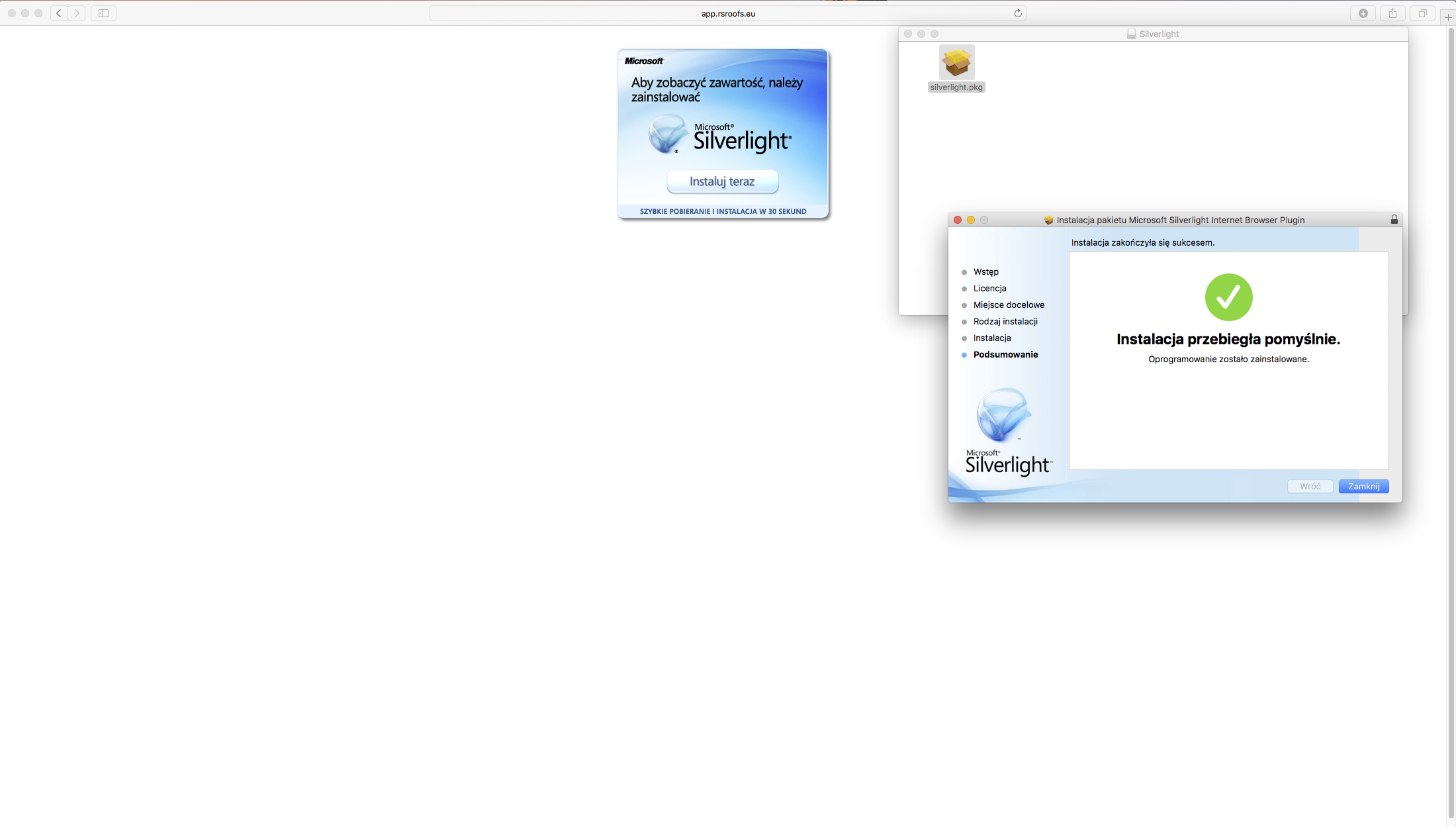1456x827 pixels.
Task: Open new tab with plus icon
Action: pos(1447,17)
